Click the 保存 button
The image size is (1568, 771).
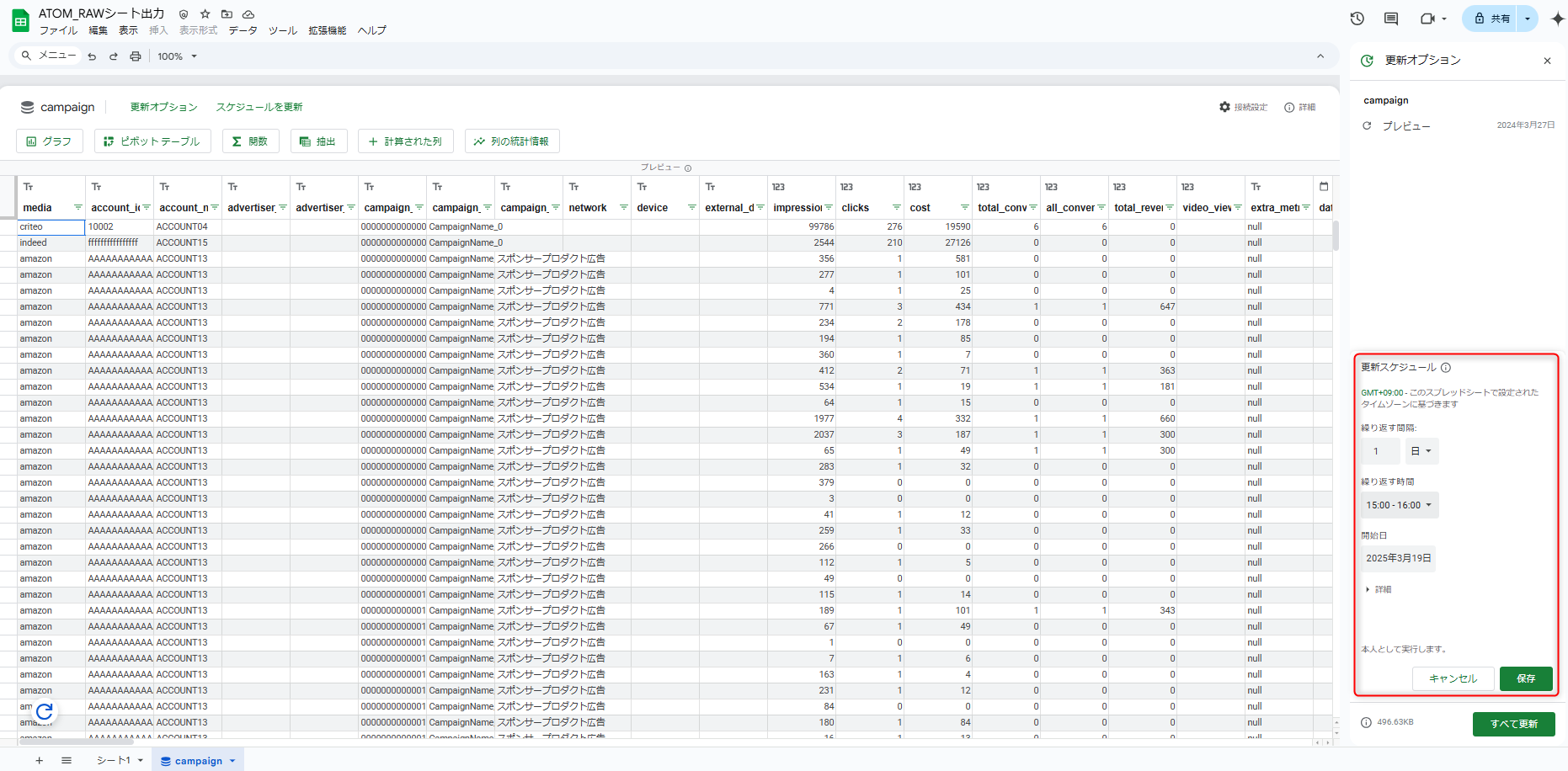tap(1525, 678)
